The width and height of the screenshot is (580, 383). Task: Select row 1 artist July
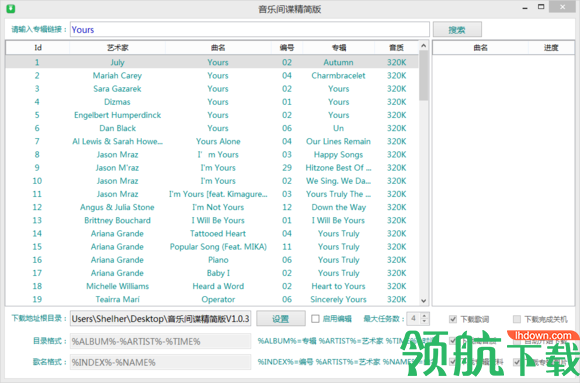(x=117, y=62)
